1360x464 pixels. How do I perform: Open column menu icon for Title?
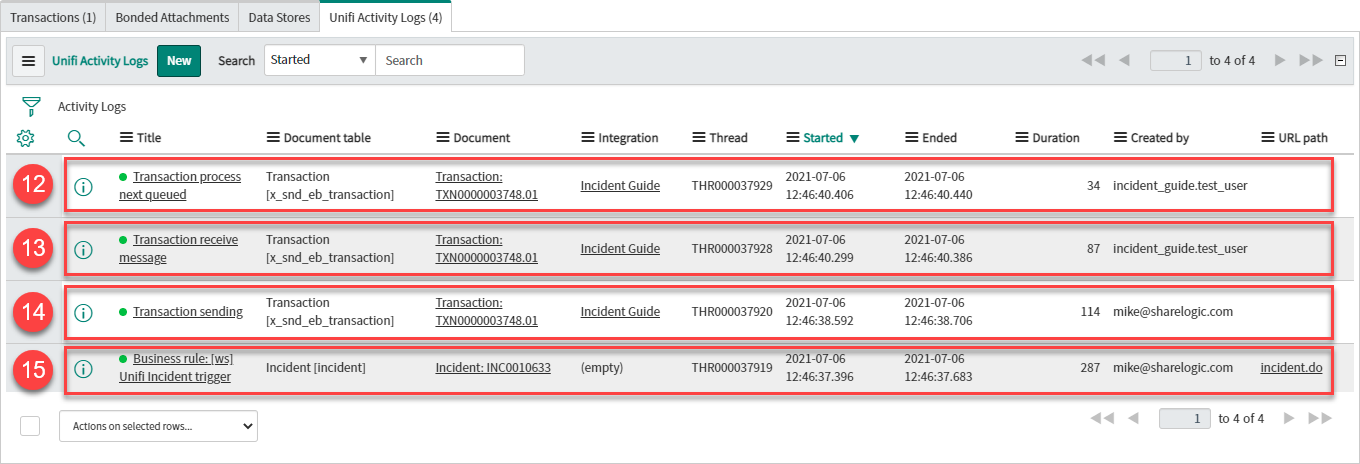click(x=126, y=138)
